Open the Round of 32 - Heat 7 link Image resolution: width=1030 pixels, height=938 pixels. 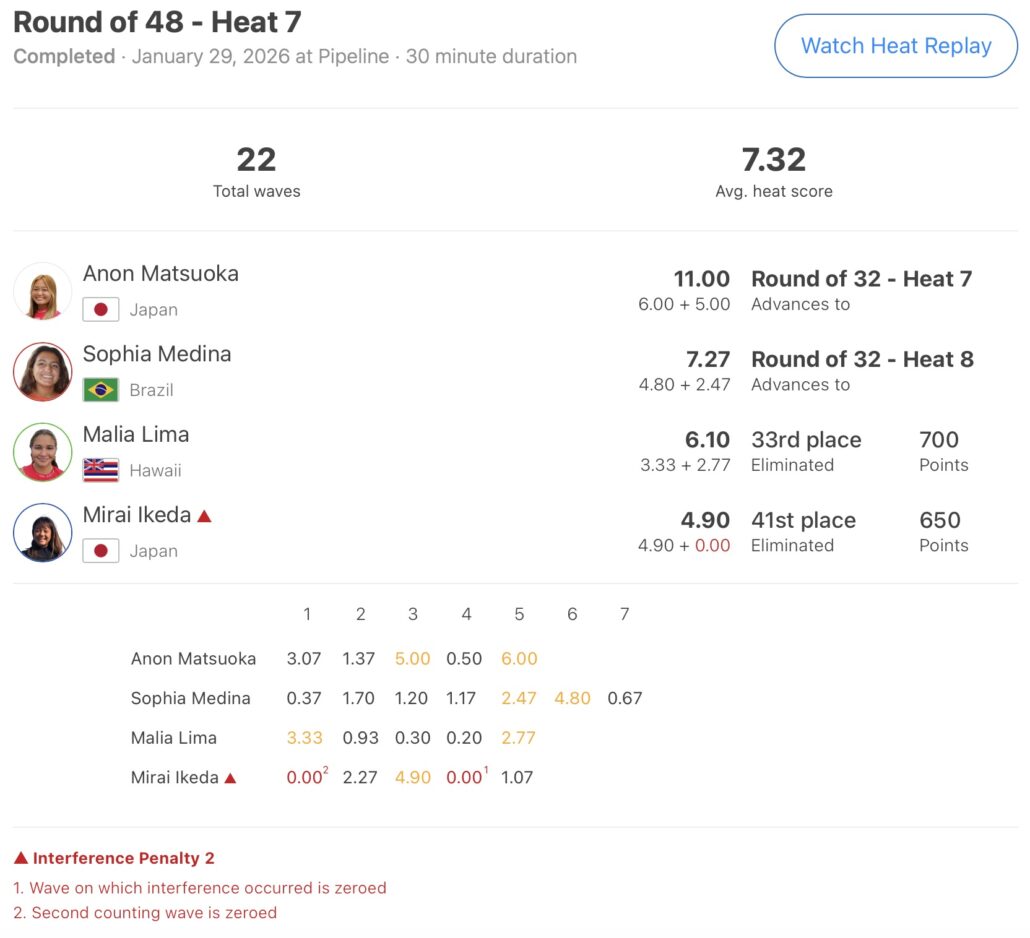pos(861,279)
